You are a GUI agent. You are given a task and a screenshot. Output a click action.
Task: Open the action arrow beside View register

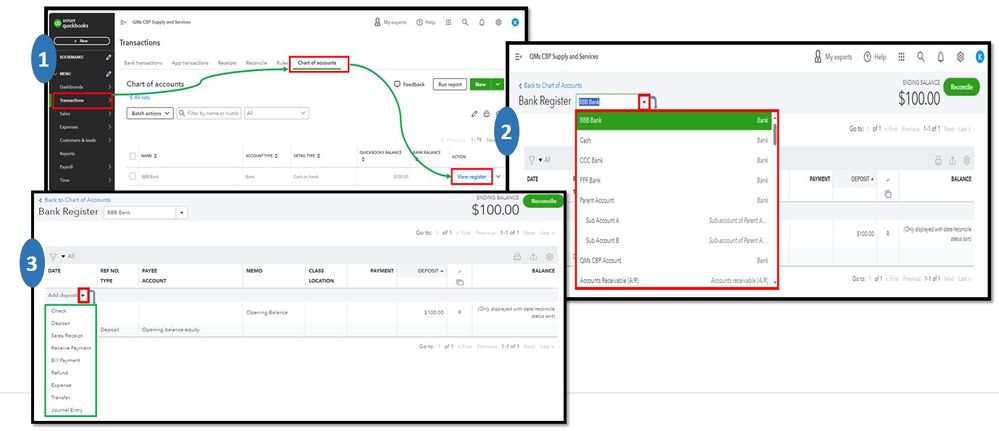[x=498, y=177]
